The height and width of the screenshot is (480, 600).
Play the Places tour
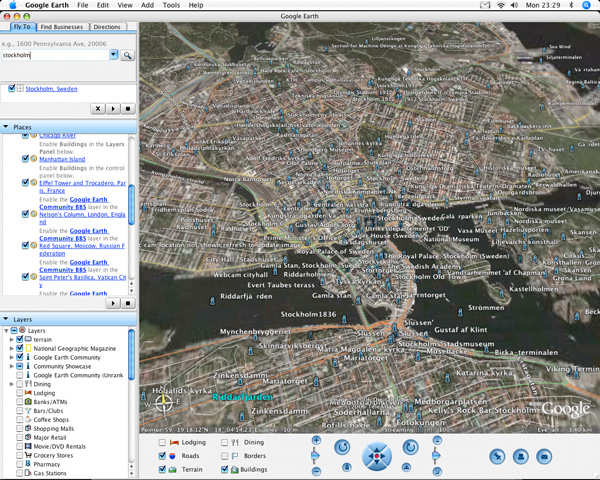click(113, 303)
